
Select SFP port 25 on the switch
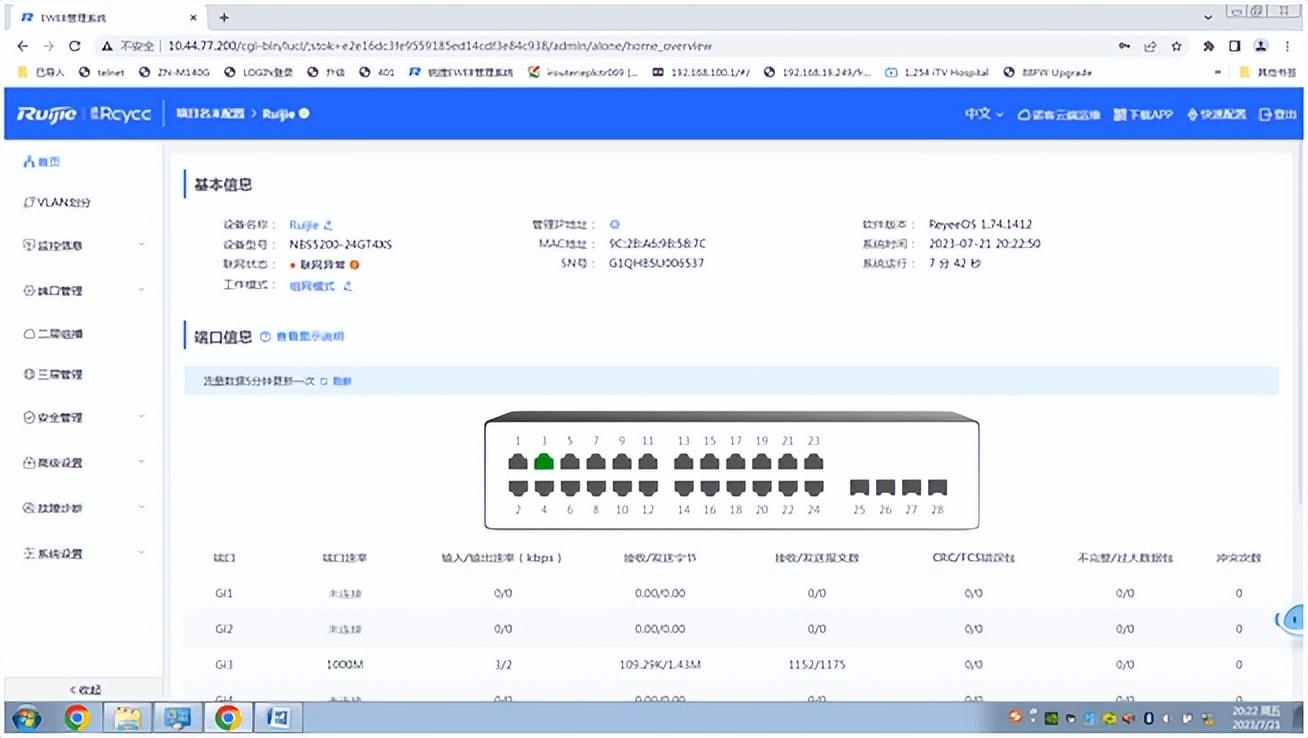[859, 487]
